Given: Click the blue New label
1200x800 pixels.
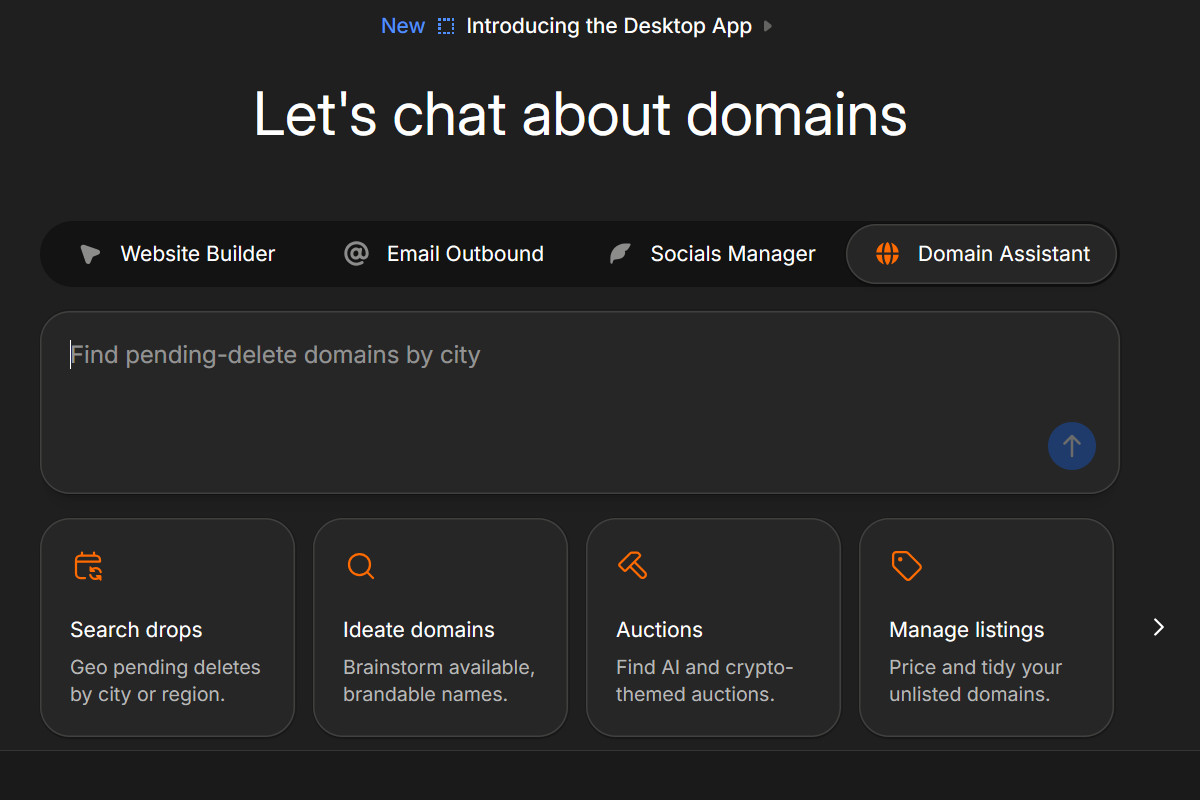Looking at the screenshot, I should click(403, 26).
